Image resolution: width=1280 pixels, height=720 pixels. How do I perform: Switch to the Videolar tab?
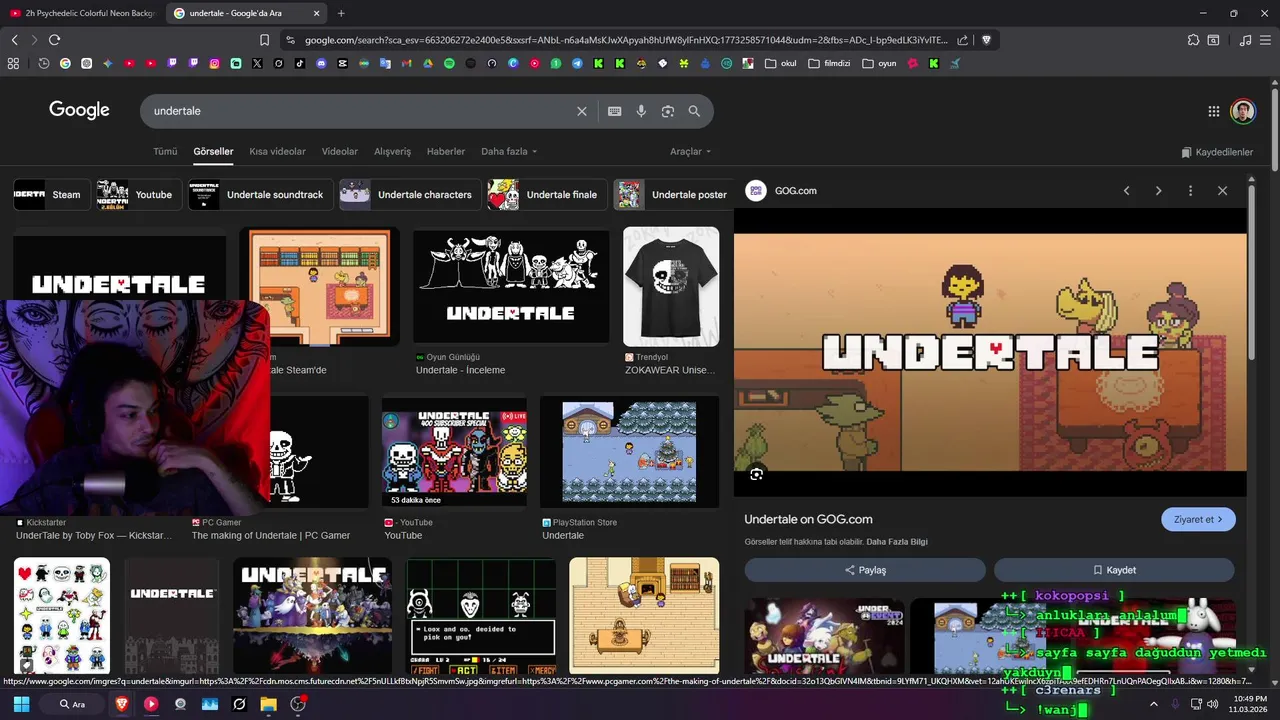click(x=340, y=152)
